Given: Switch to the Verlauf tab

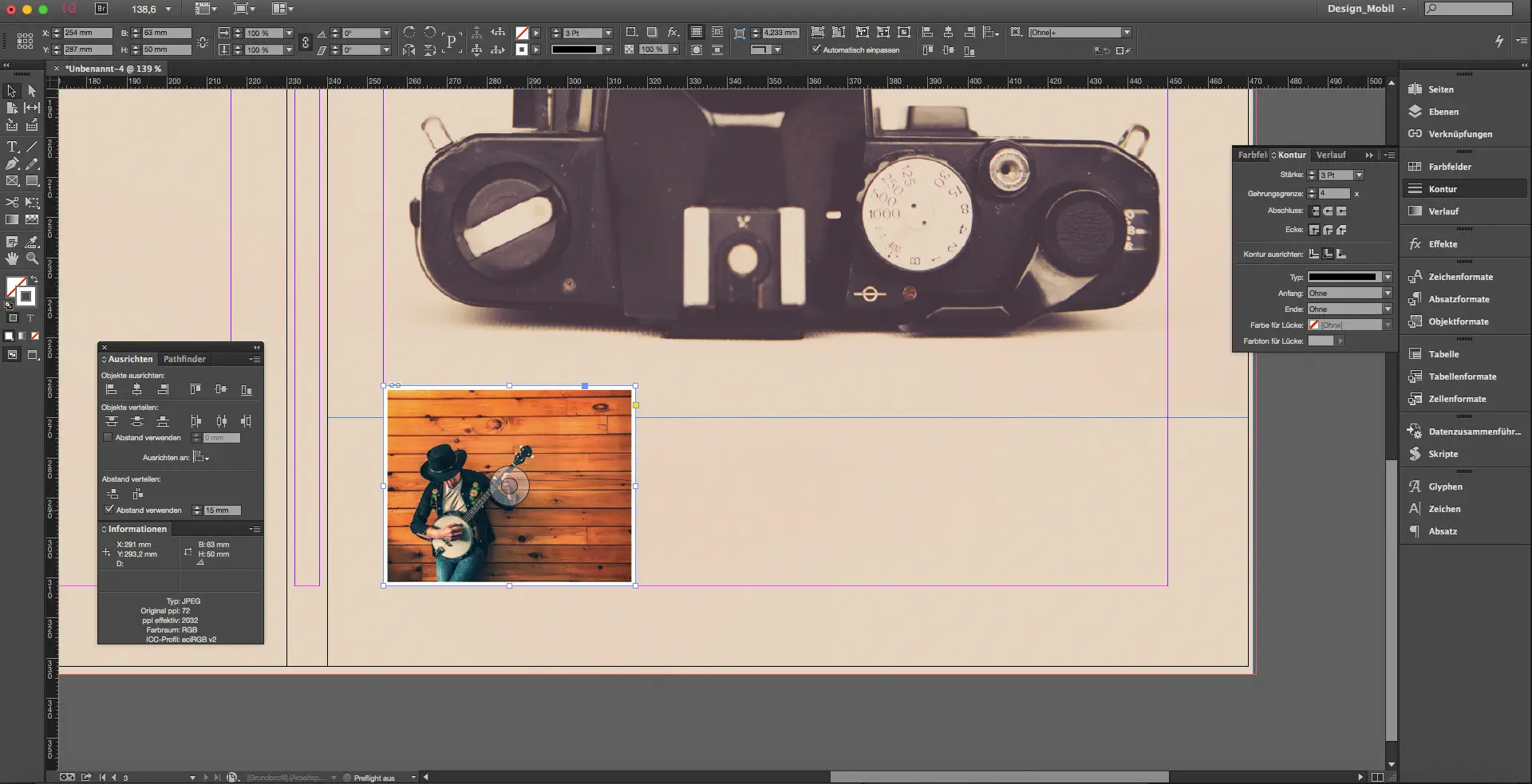Looking at the screenshot, I should click(x=1330, y=156).
